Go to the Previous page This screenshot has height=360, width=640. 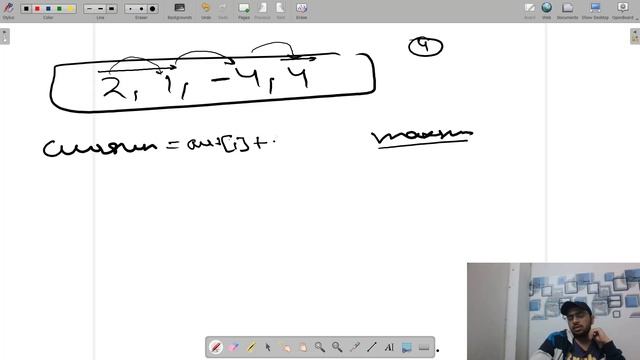coord(262,10)
